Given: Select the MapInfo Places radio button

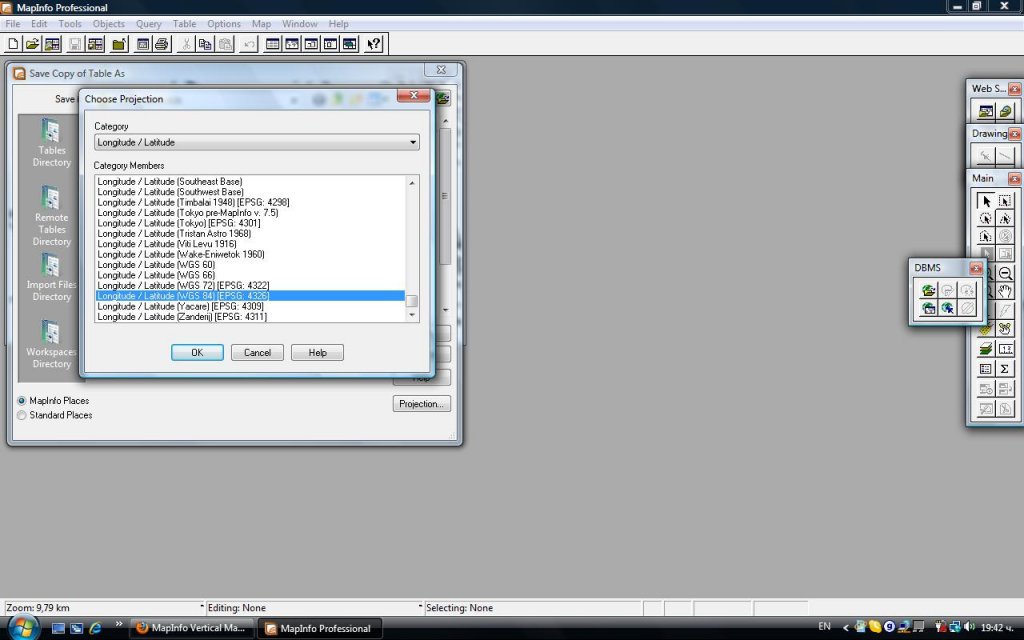Looking at the screenshot, I should (x=22, y=401).
